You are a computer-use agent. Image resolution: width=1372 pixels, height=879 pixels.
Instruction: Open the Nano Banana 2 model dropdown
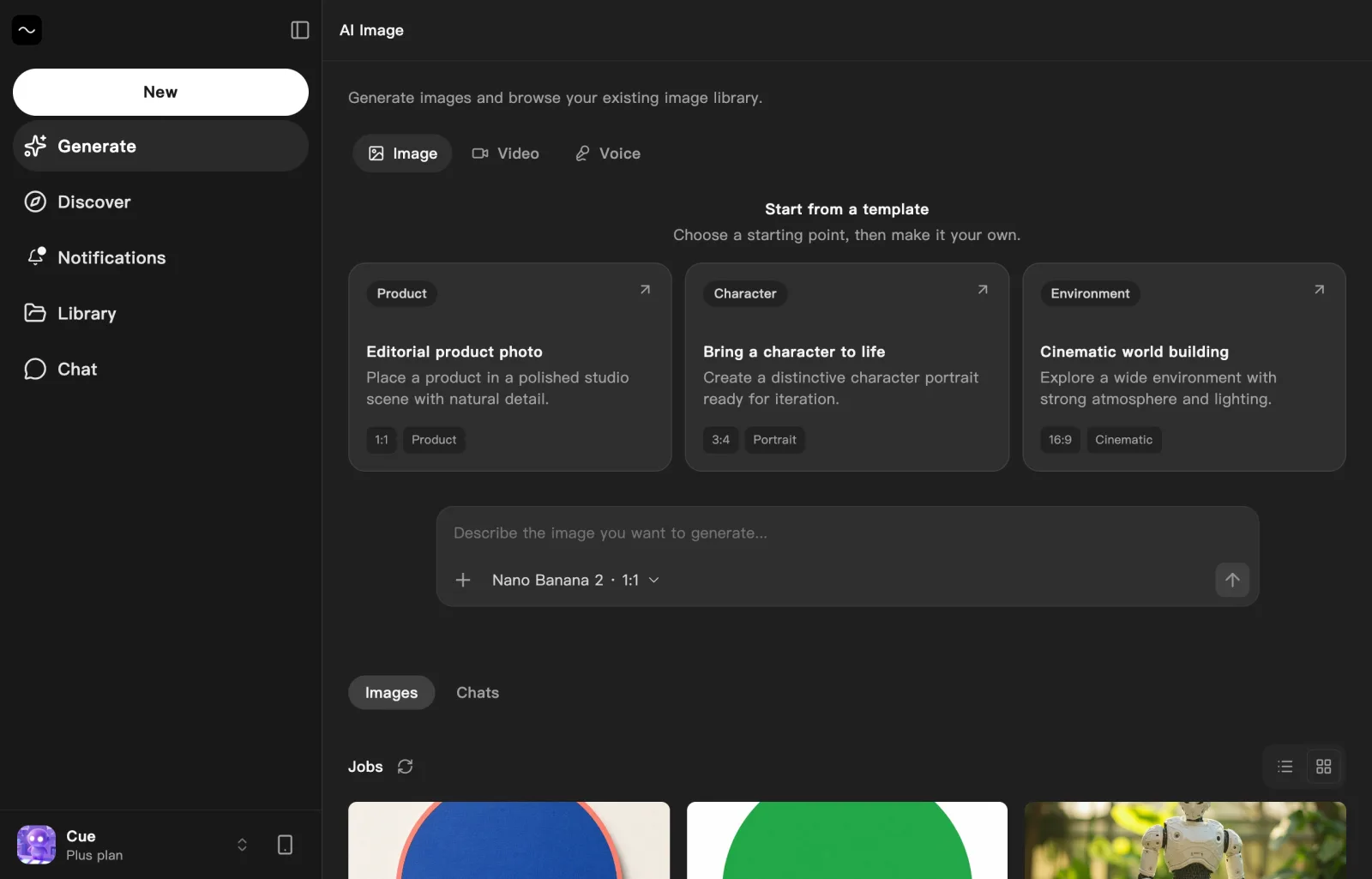(x=575, y=580)
